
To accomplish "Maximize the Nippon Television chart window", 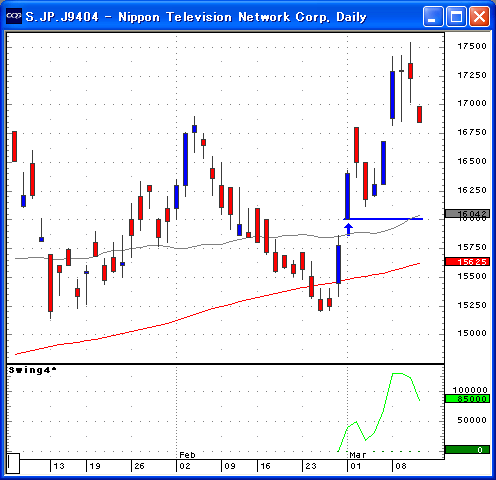I will [456, 16].
